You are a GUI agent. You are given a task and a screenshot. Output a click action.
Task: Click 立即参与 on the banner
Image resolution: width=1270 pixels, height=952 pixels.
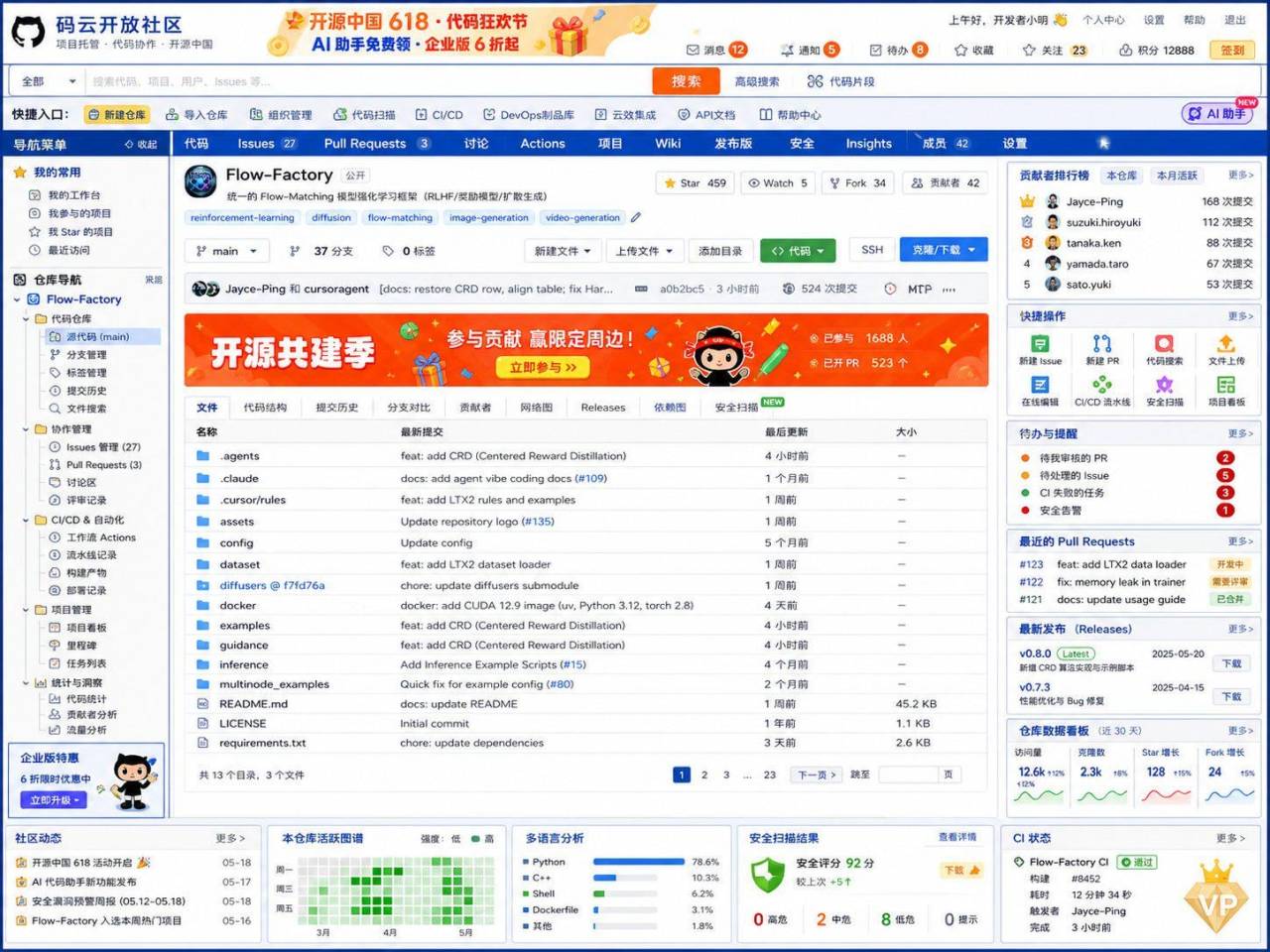click(544, 368)
